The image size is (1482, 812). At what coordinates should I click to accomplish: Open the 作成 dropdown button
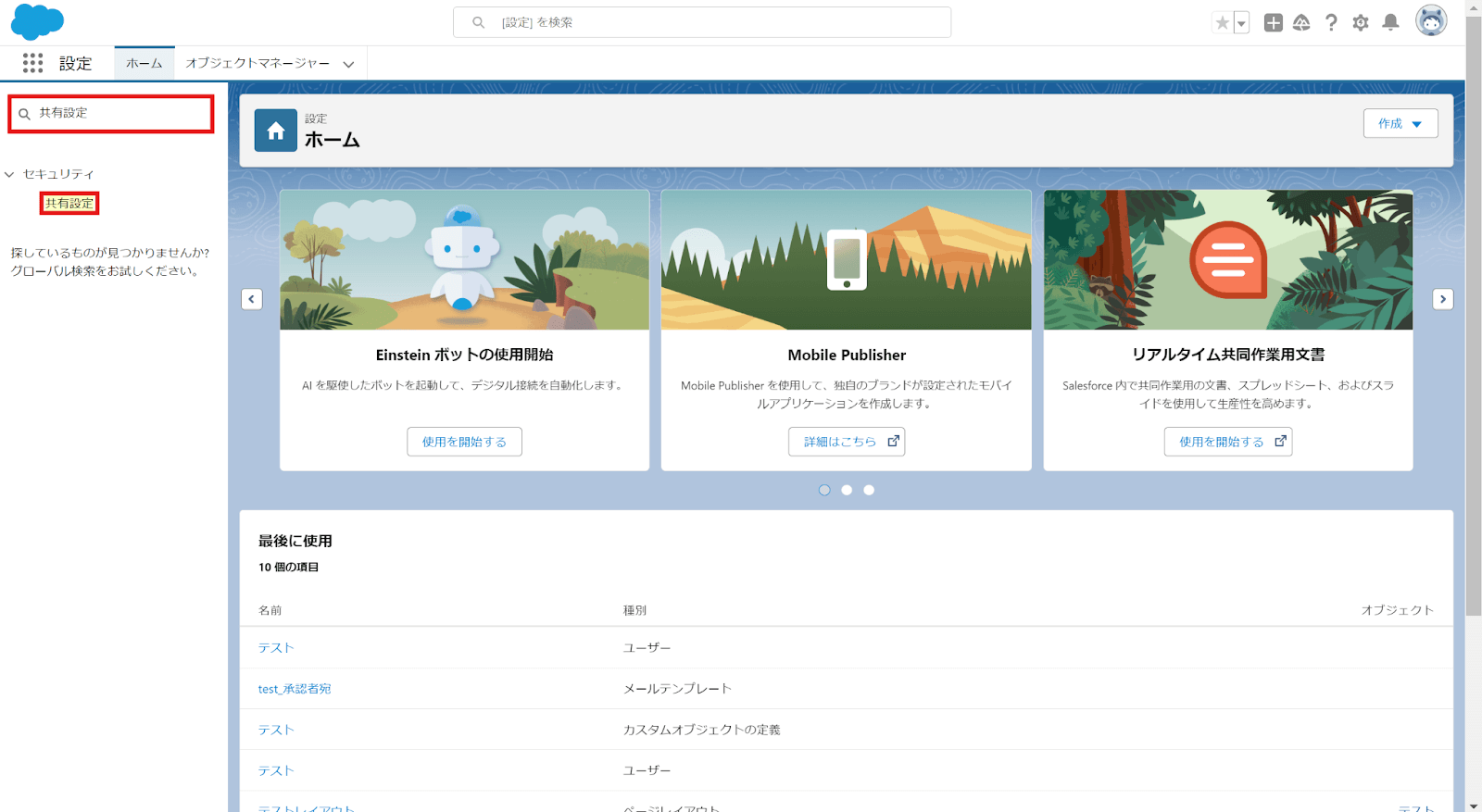(x=1400, y=123)
